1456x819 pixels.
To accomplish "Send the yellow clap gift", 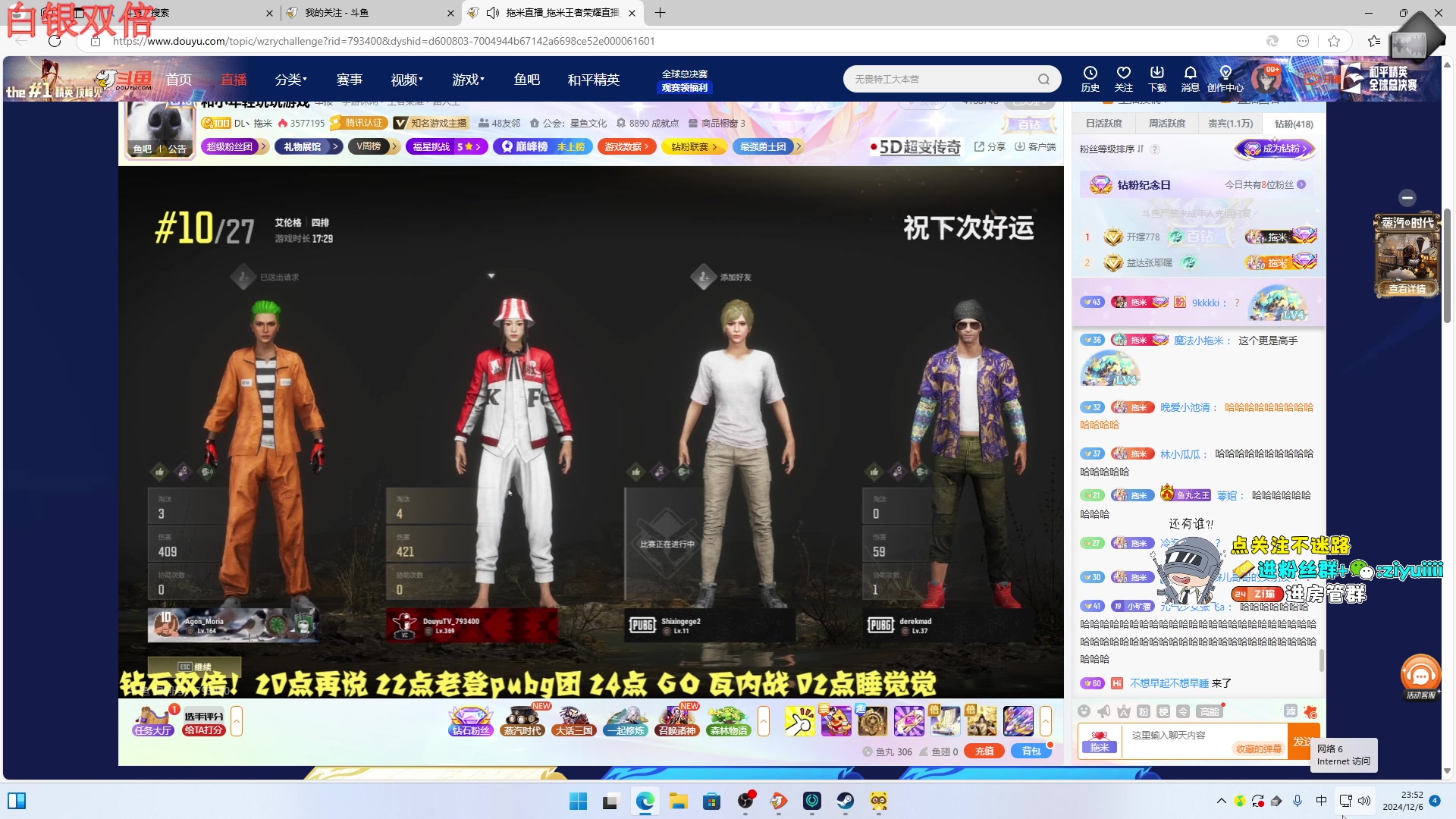I will click(x=799, y=721).
